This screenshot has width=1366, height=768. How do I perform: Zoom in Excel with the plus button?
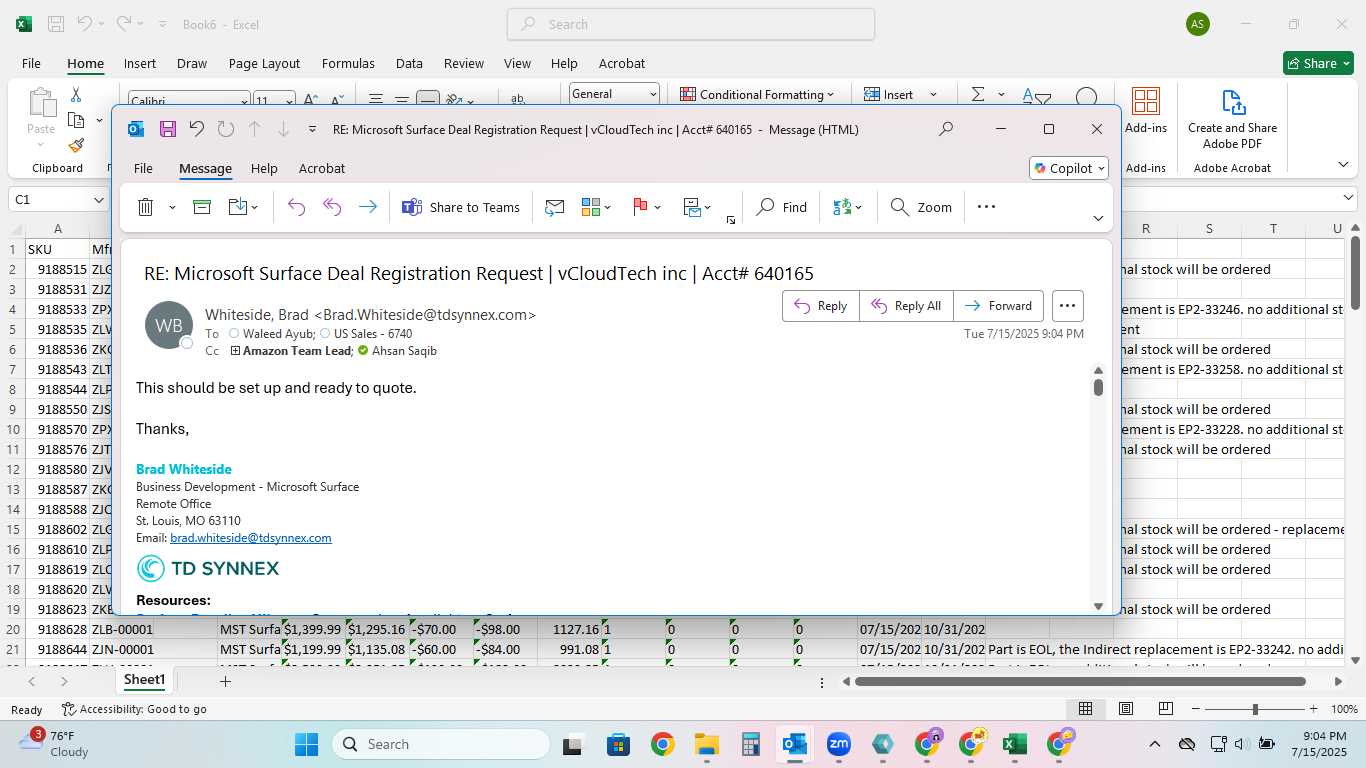(x=1315, y=709)
